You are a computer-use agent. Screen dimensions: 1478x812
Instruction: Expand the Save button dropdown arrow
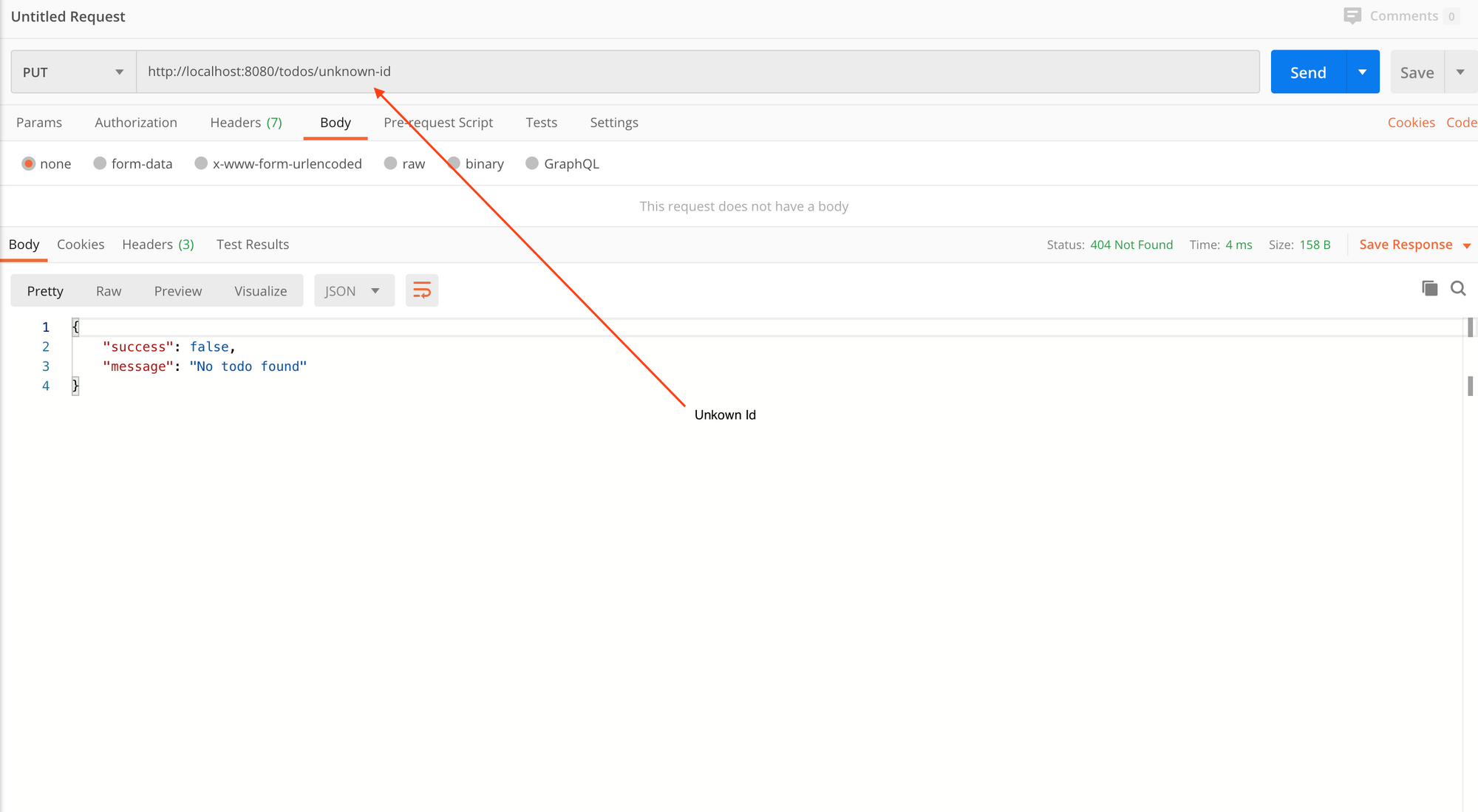click(x=1460, y=72)
